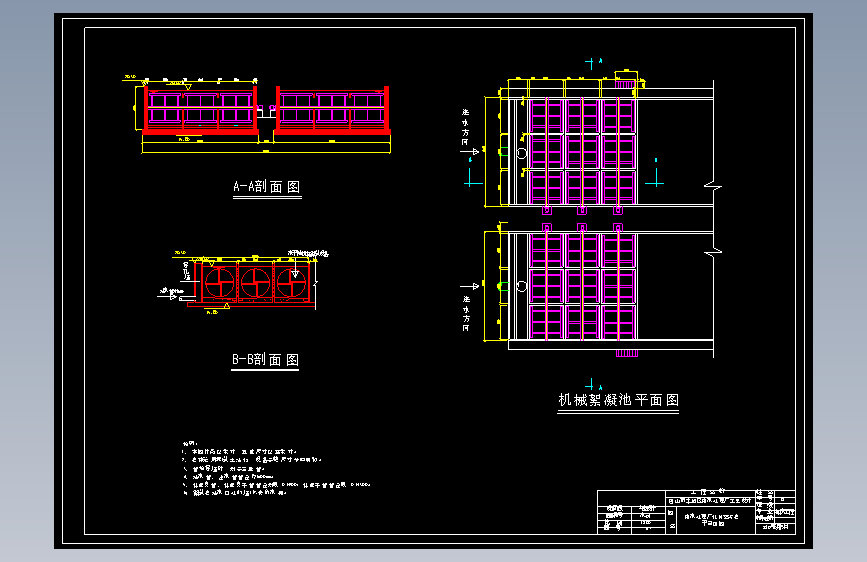
Task: Click the title block table at bottom right
Action: [696, 512]
